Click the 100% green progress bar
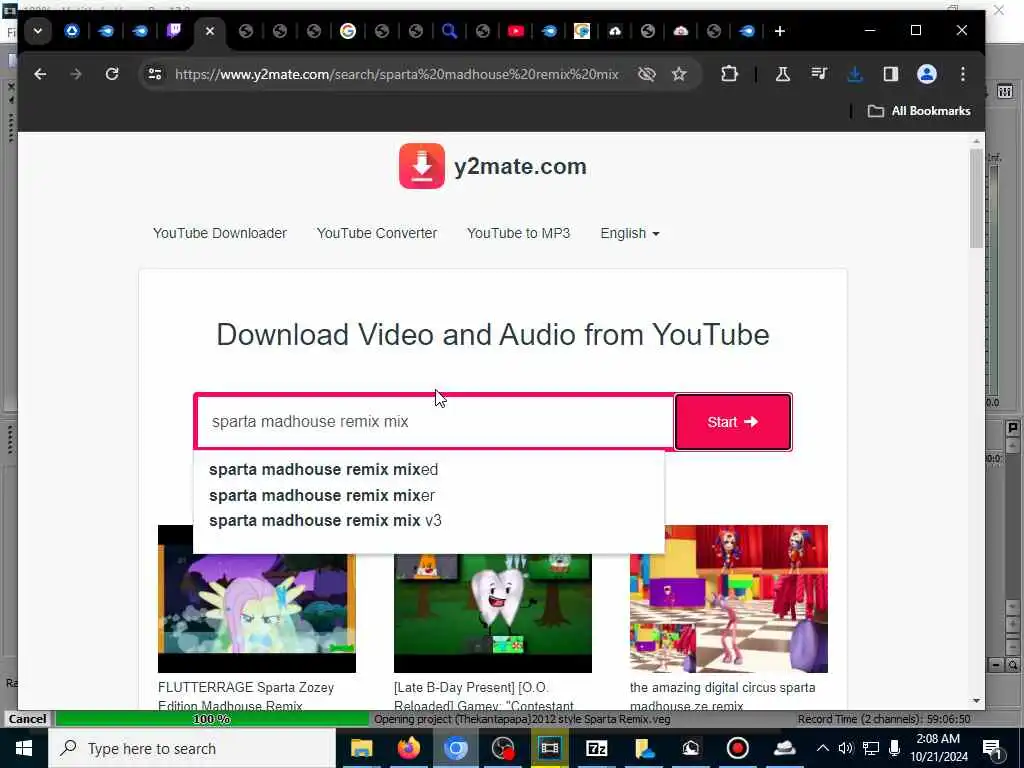This screenshot has height=768, width=1024. click(212, 719)
